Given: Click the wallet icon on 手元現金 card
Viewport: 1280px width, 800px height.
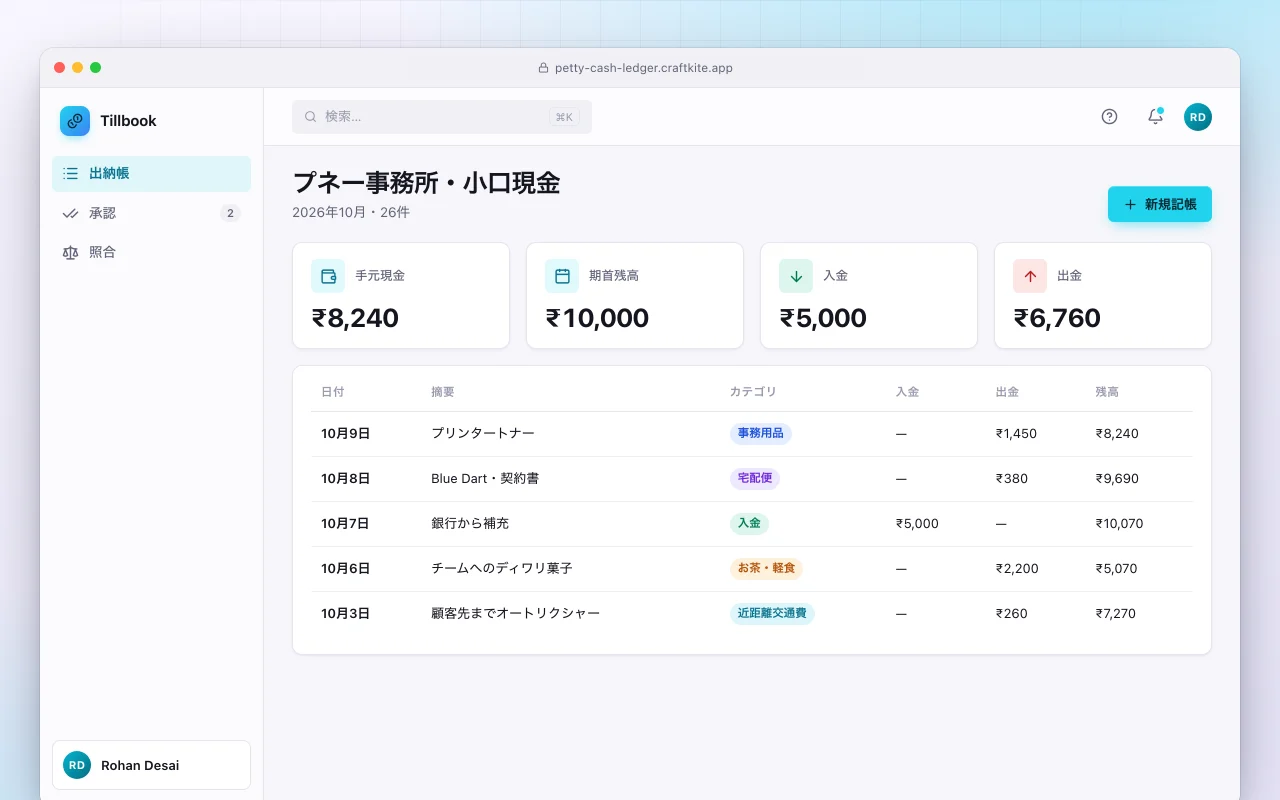Looking at the screenshot, I should (328, 276).
